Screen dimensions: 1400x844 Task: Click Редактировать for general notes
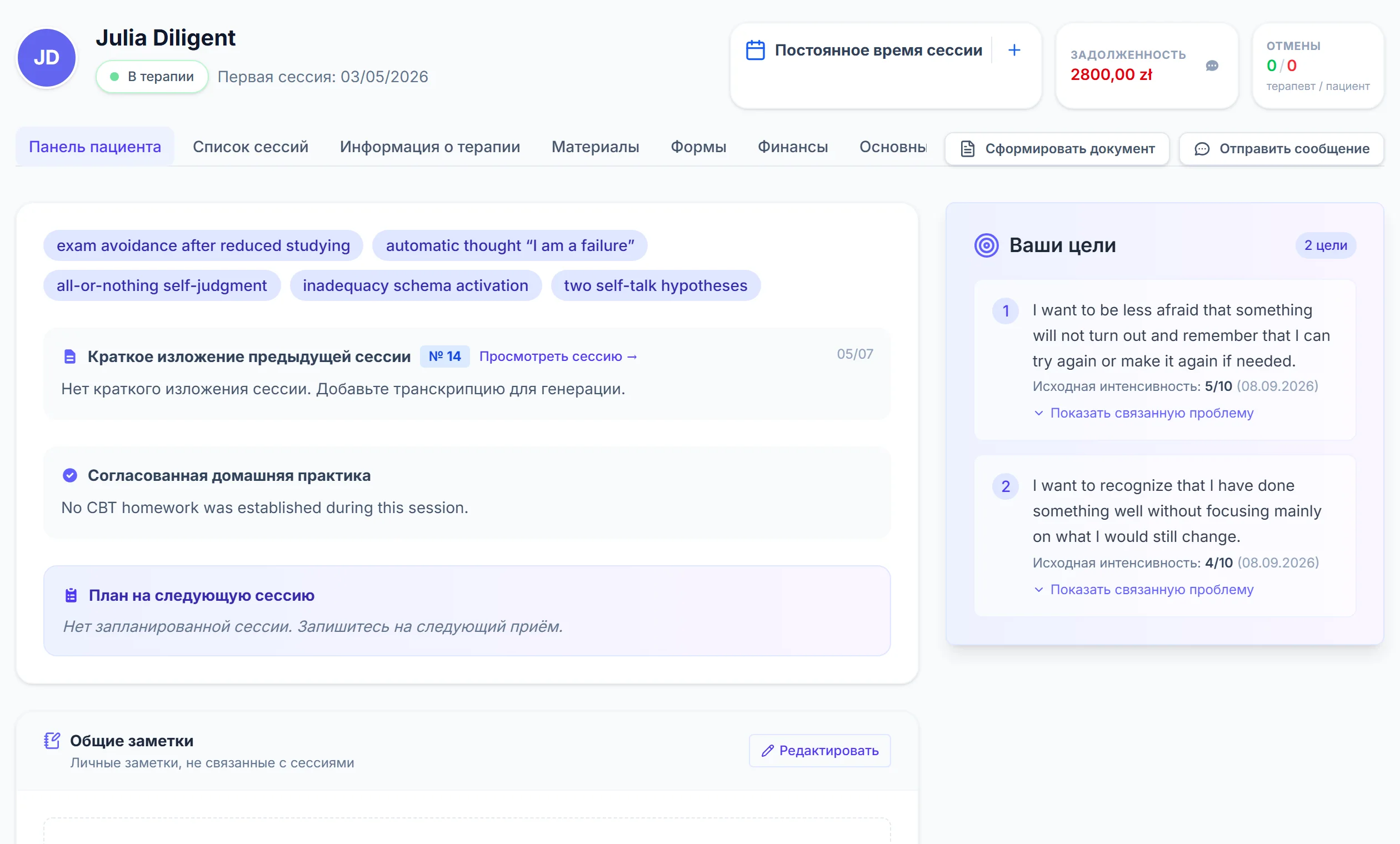[x=820, y=751]
